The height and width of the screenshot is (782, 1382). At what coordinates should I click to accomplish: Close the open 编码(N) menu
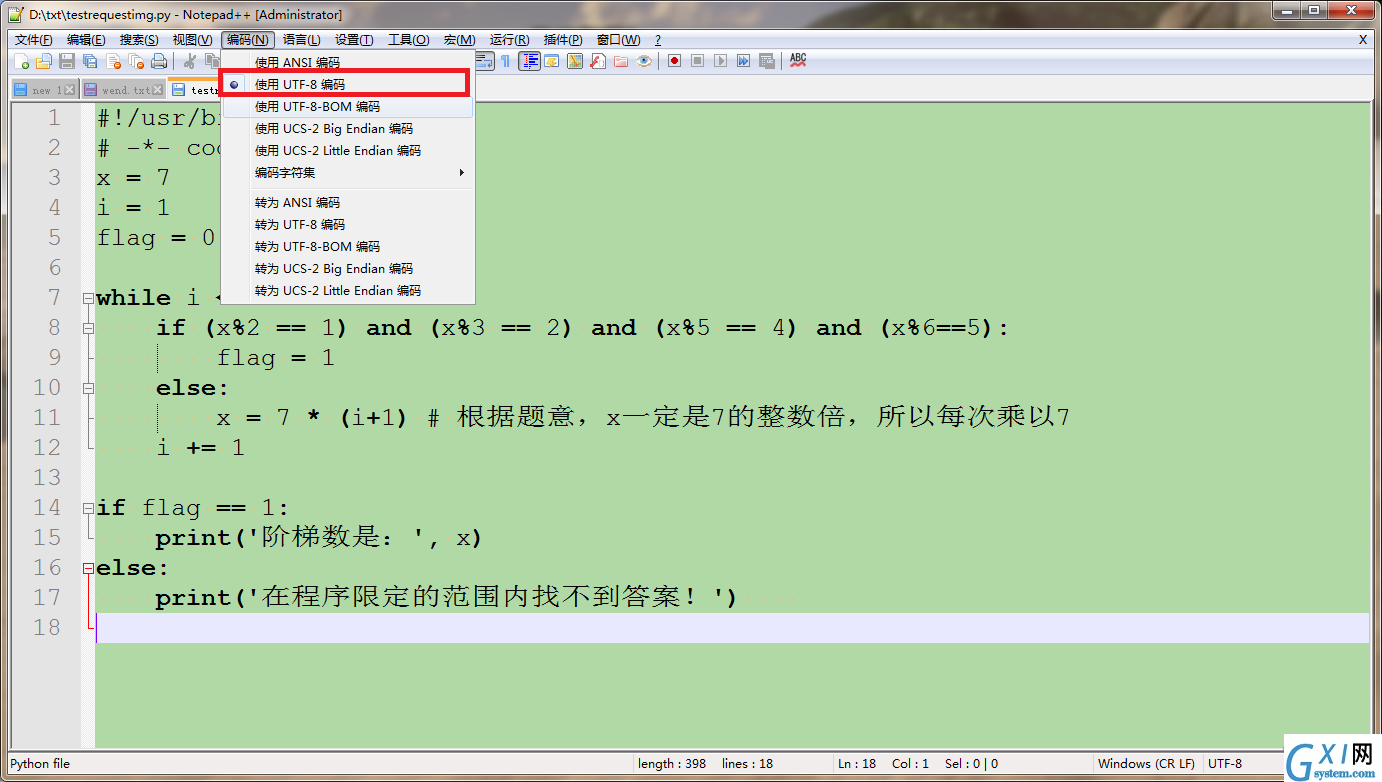pyautogui.click(x=247, y=40)
